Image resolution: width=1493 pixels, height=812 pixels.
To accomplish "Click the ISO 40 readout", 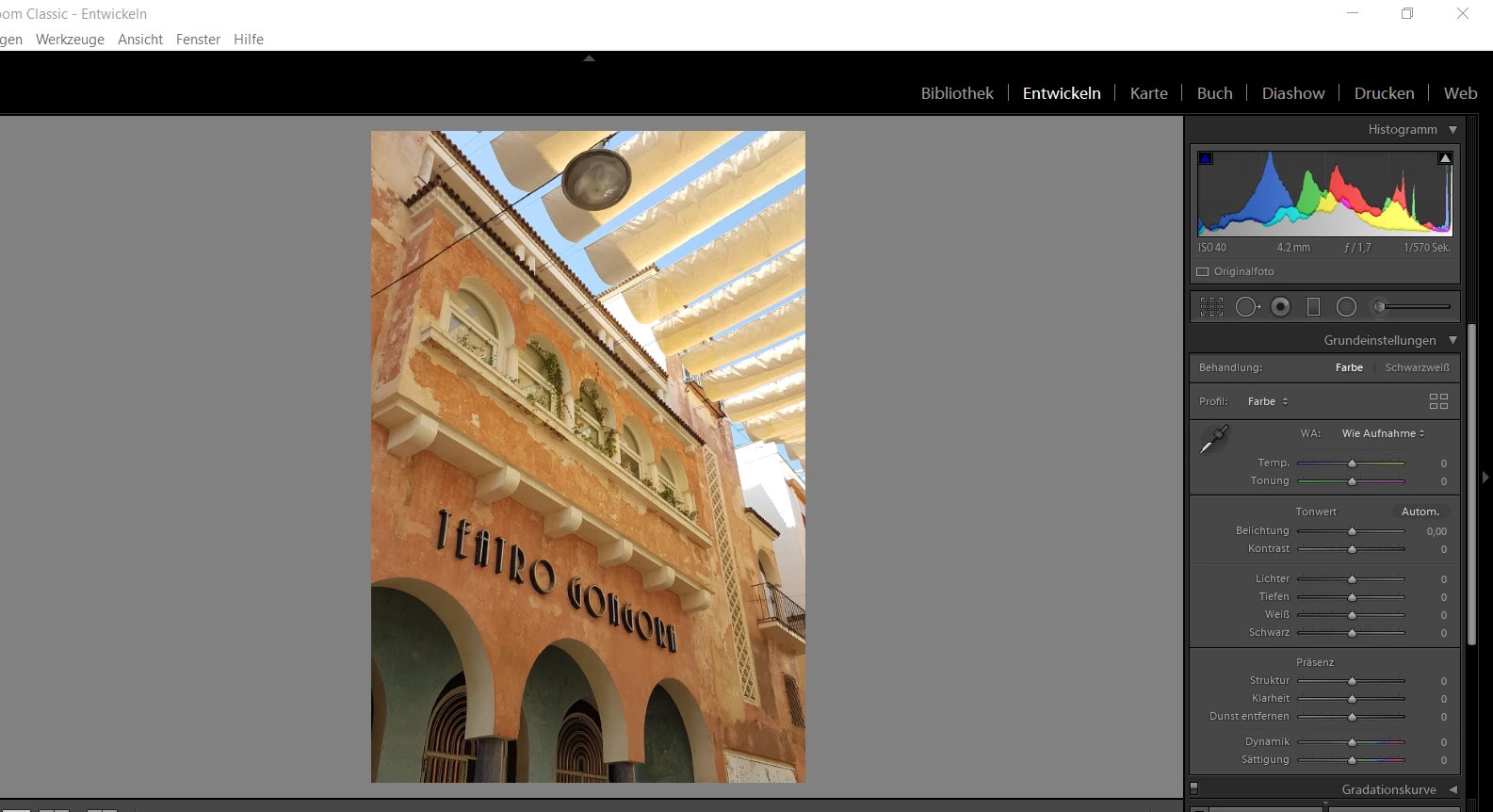I will tap(1212, 248).
